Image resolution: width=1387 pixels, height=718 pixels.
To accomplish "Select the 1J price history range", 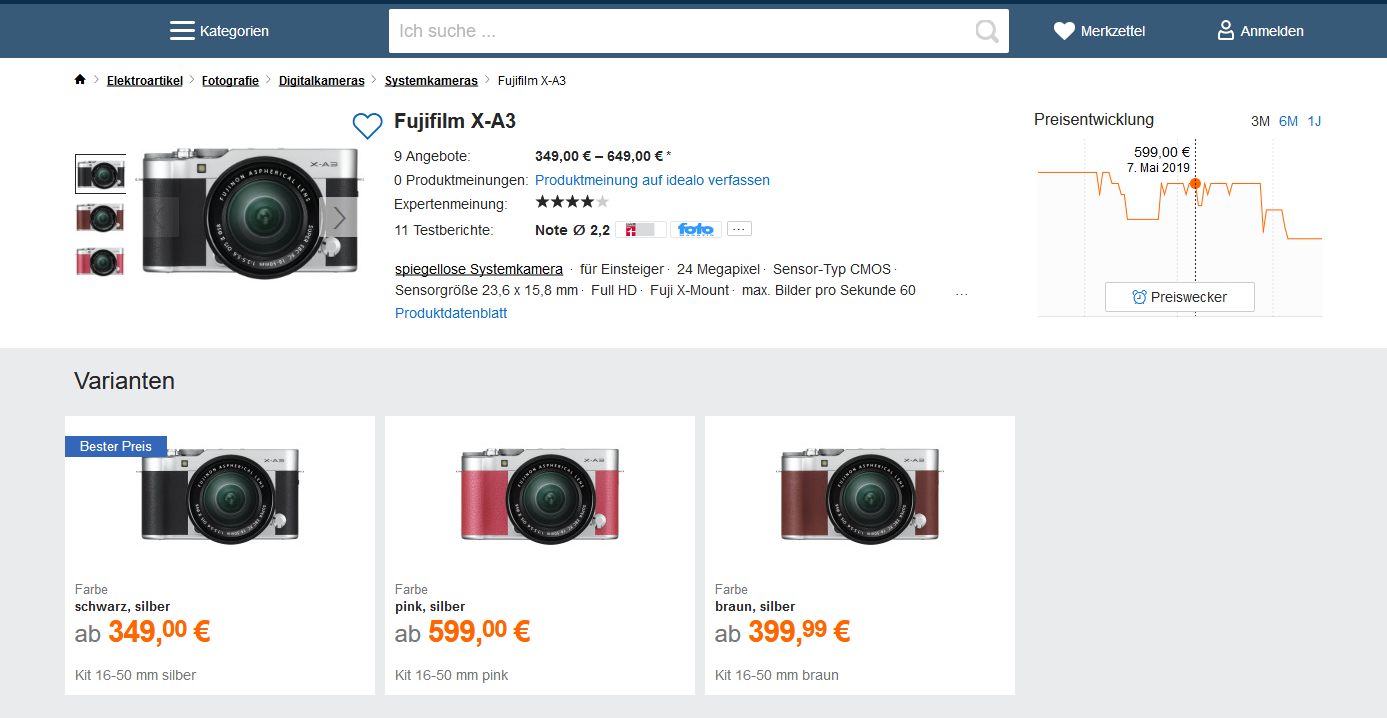I will click(x=1314, y=121).
